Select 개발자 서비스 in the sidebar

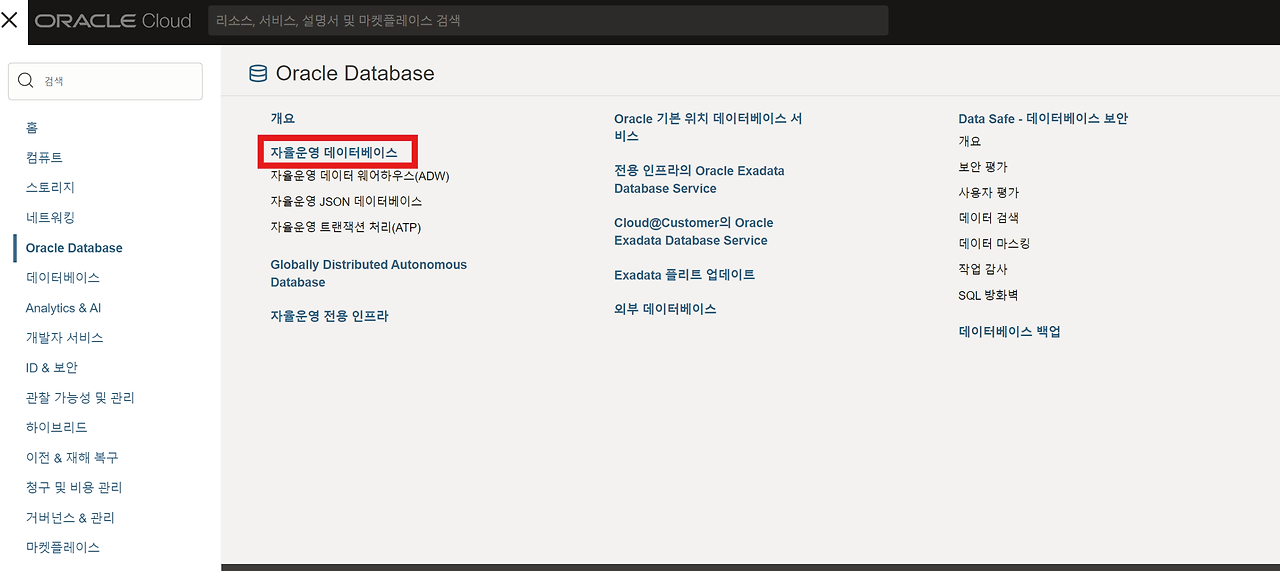[65, 338]
